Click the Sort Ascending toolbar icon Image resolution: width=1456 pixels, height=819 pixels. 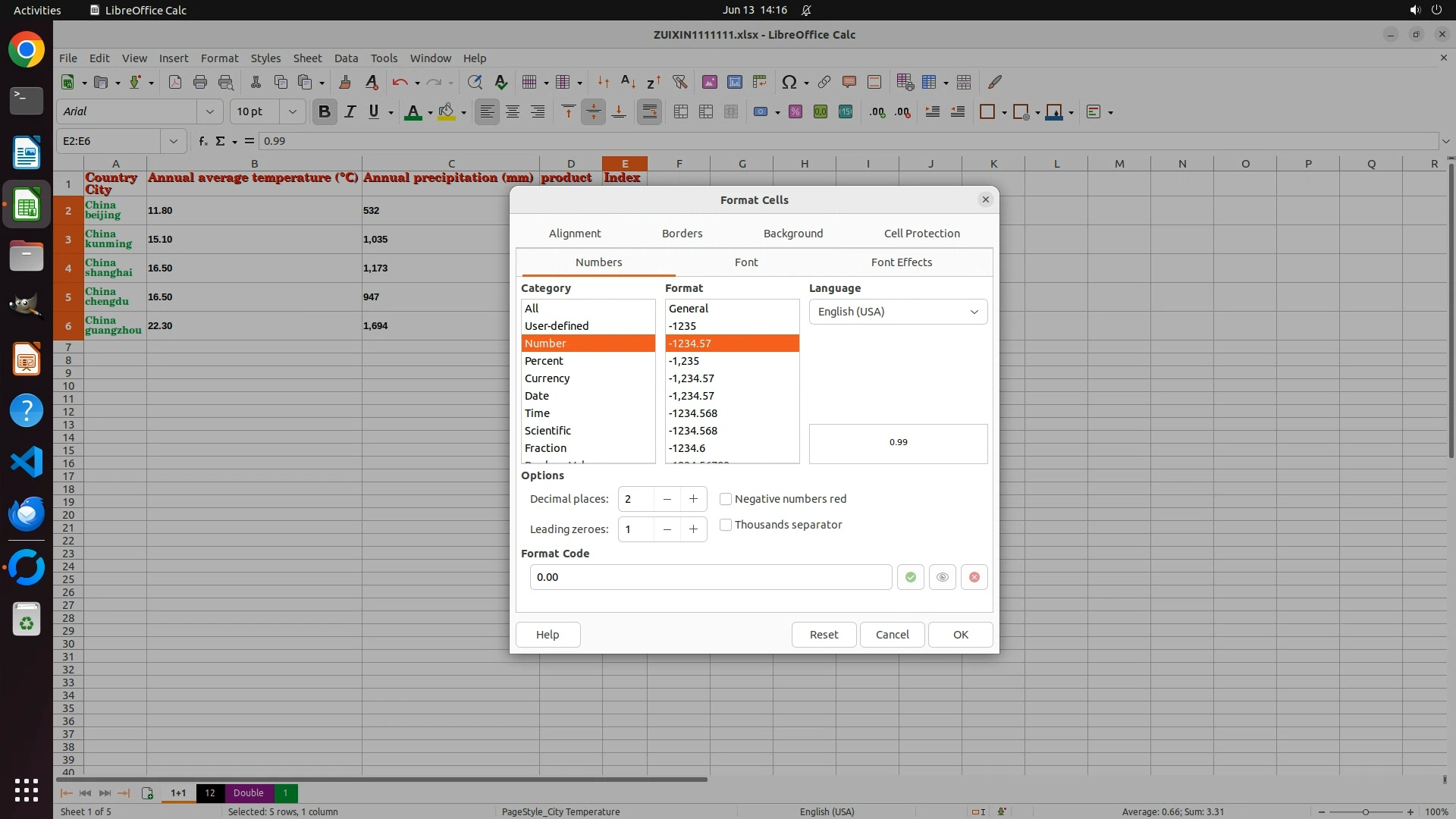(628, 82)
